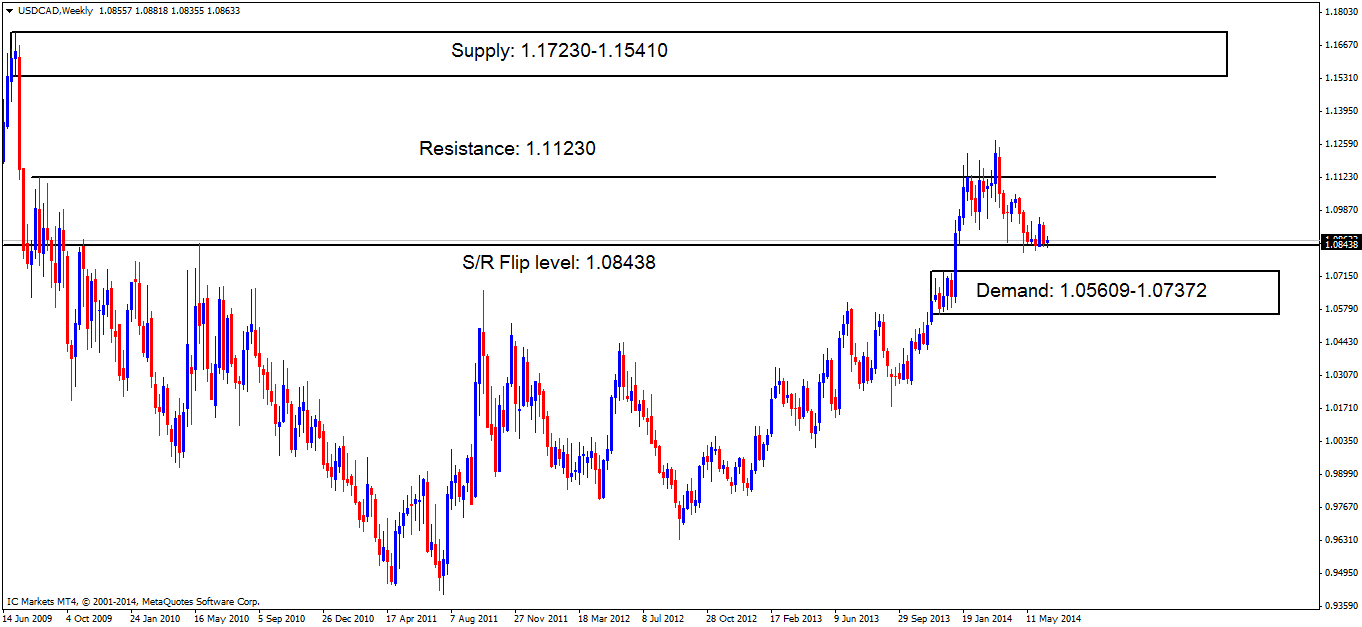
Task: Click the 14 Jun 2009 date label
Action: [28, 619]
